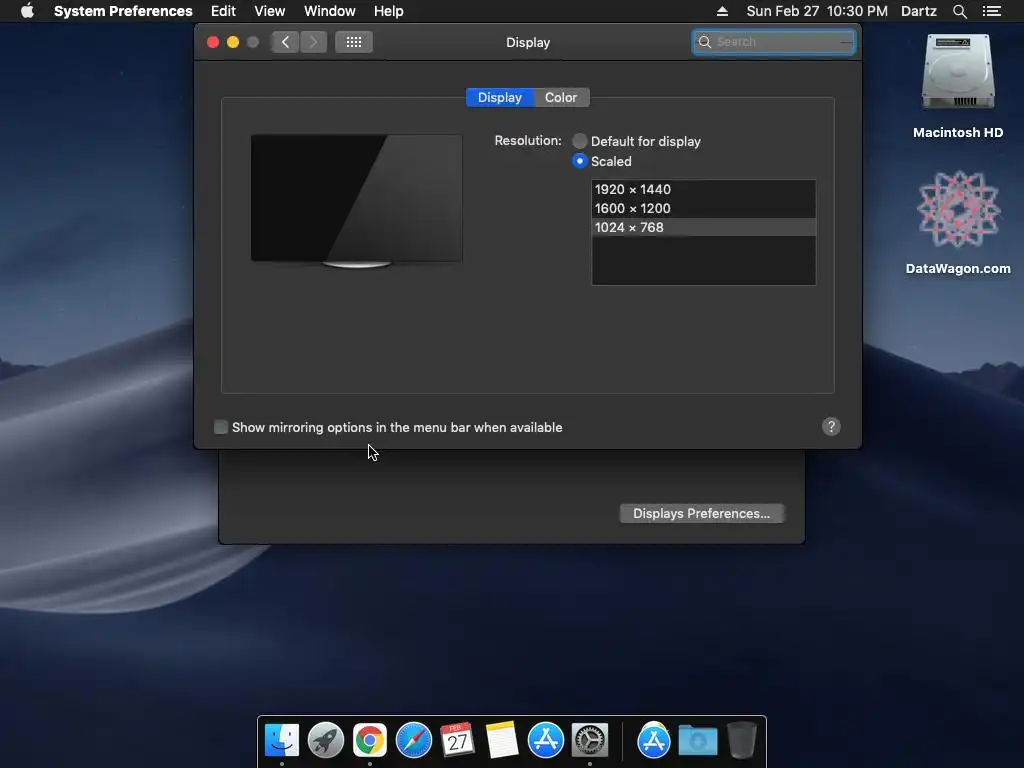Switch to the Color tab
The height and width of the screenshot is (768, 1024).
[x=561, y=97]
